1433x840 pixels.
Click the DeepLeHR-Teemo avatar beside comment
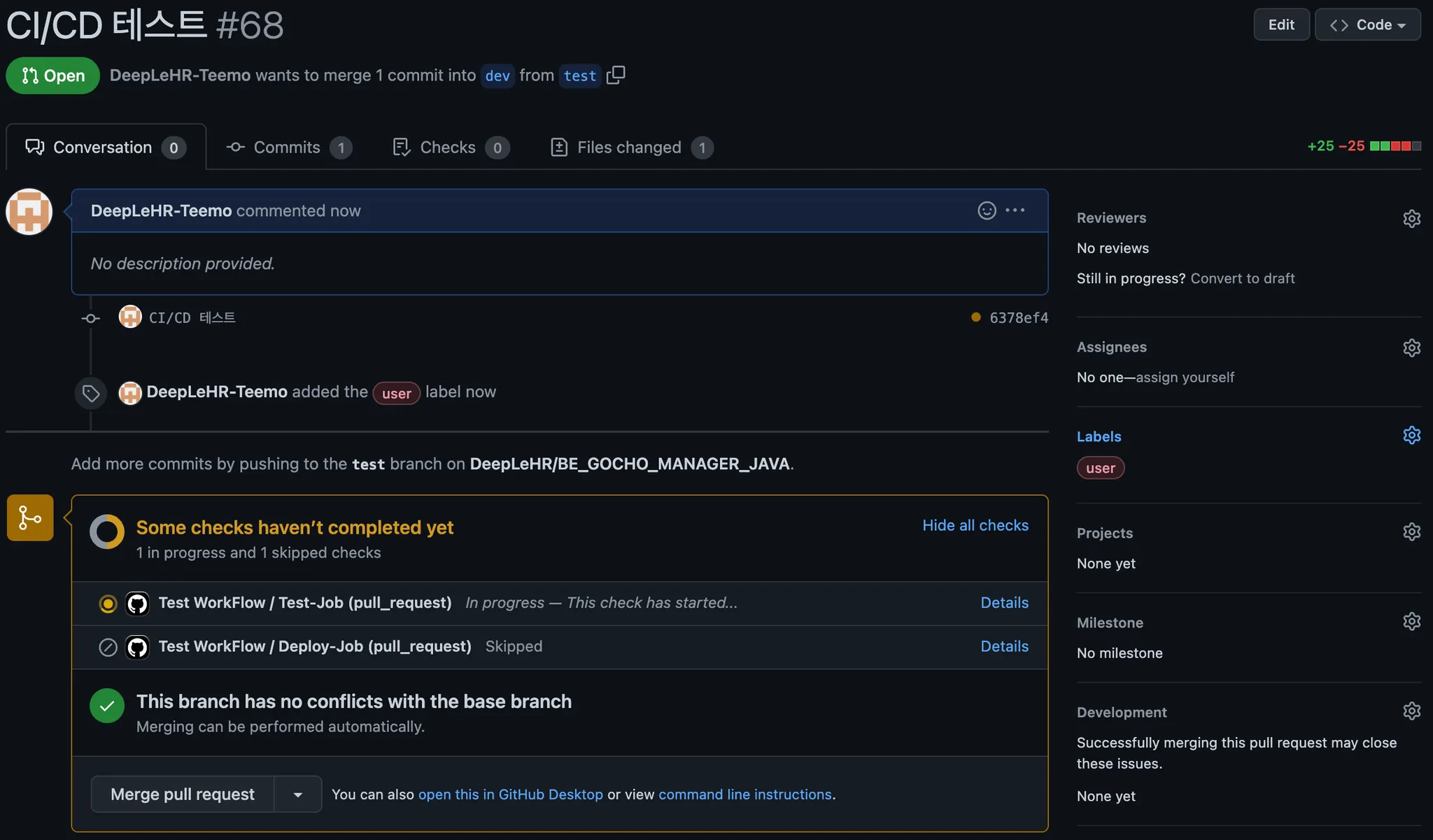tap(29, 211)
